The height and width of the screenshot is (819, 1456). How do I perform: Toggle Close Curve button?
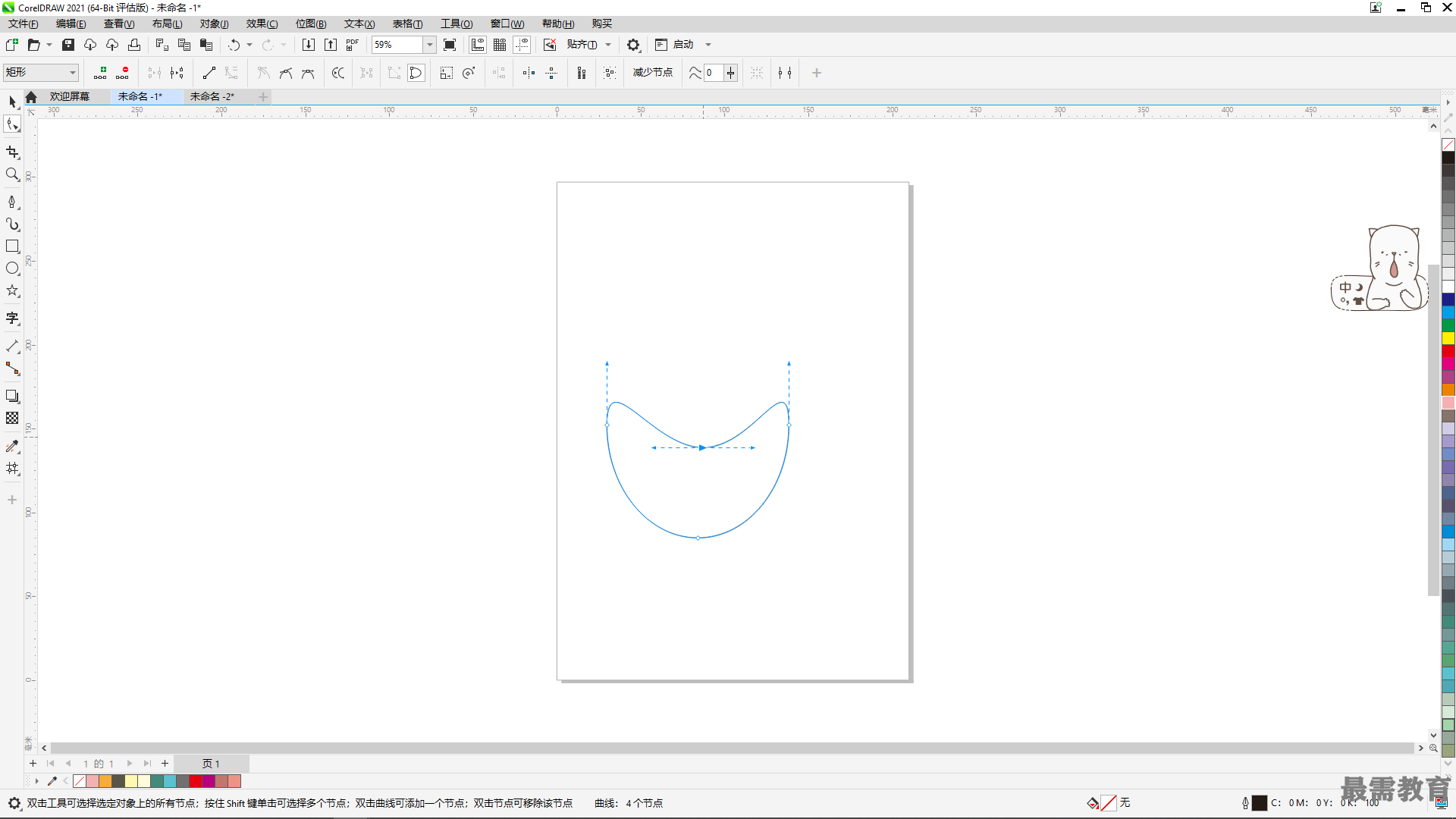click(416, 73)
